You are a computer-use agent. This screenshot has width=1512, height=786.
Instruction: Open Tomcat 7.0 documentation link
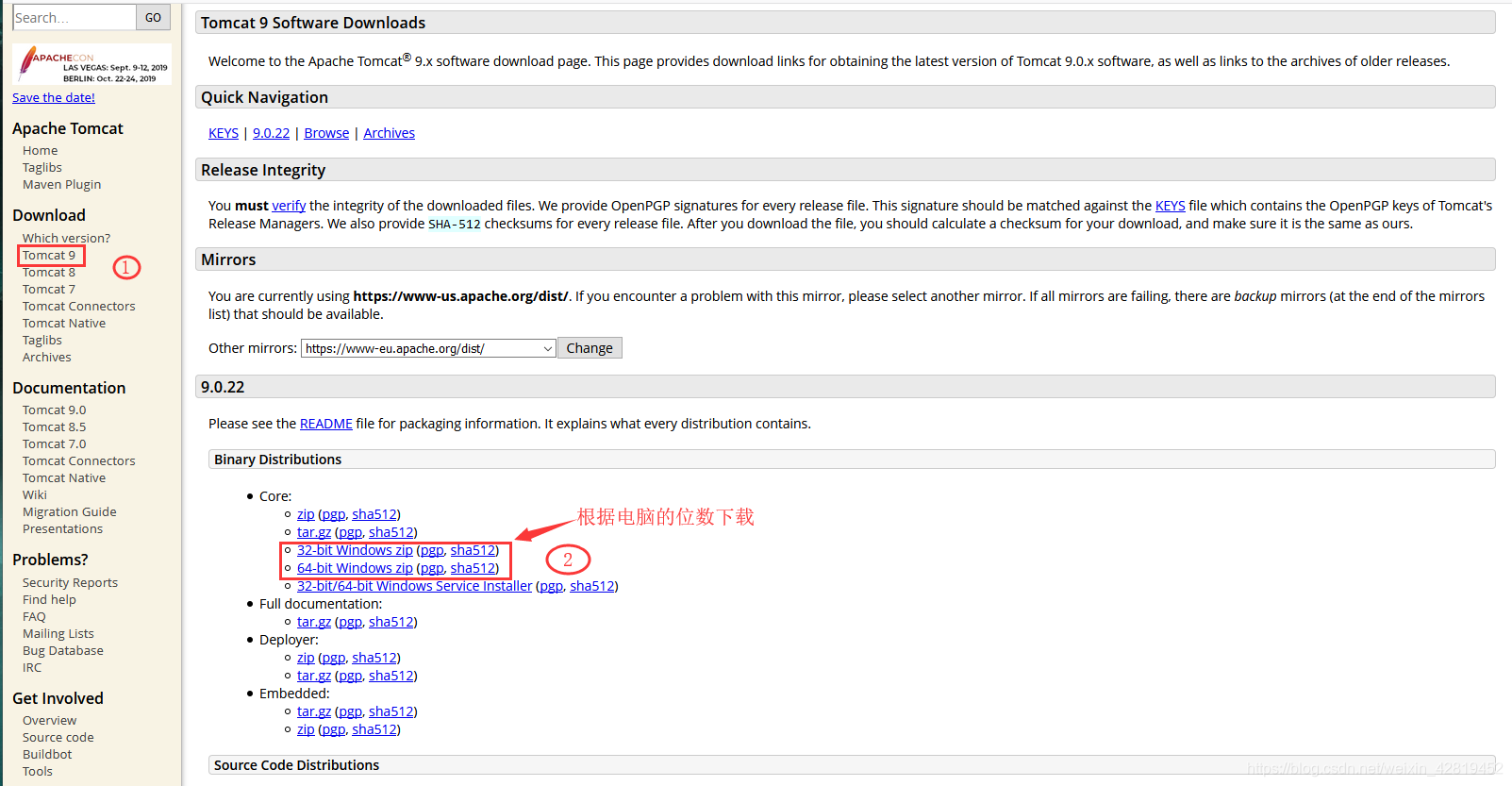pyautogui.click(x=55, y=444)
